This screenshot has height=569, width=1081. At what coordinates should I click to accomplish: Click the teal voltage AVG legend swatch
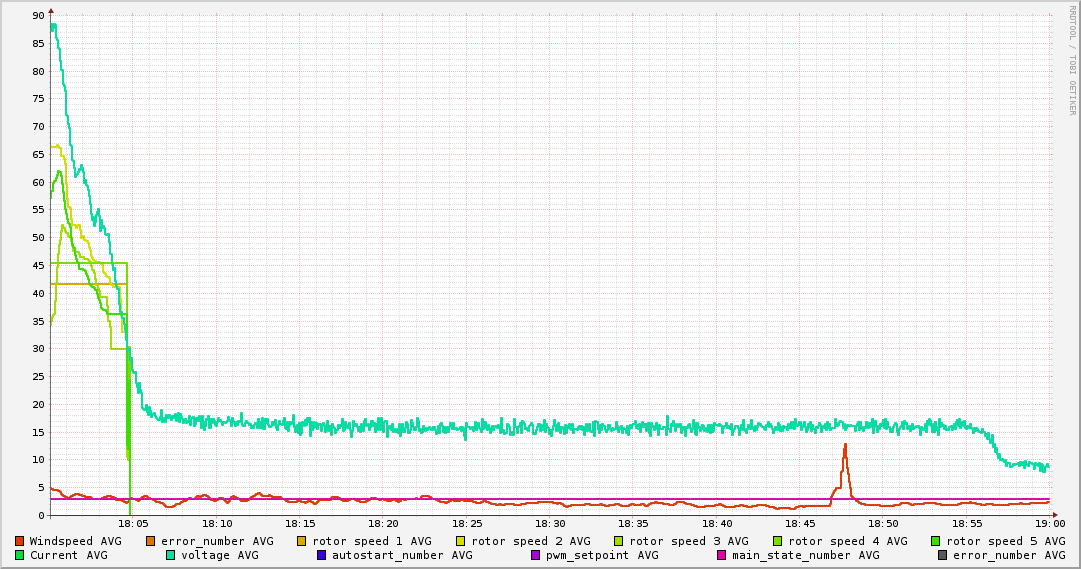[171, 555]
